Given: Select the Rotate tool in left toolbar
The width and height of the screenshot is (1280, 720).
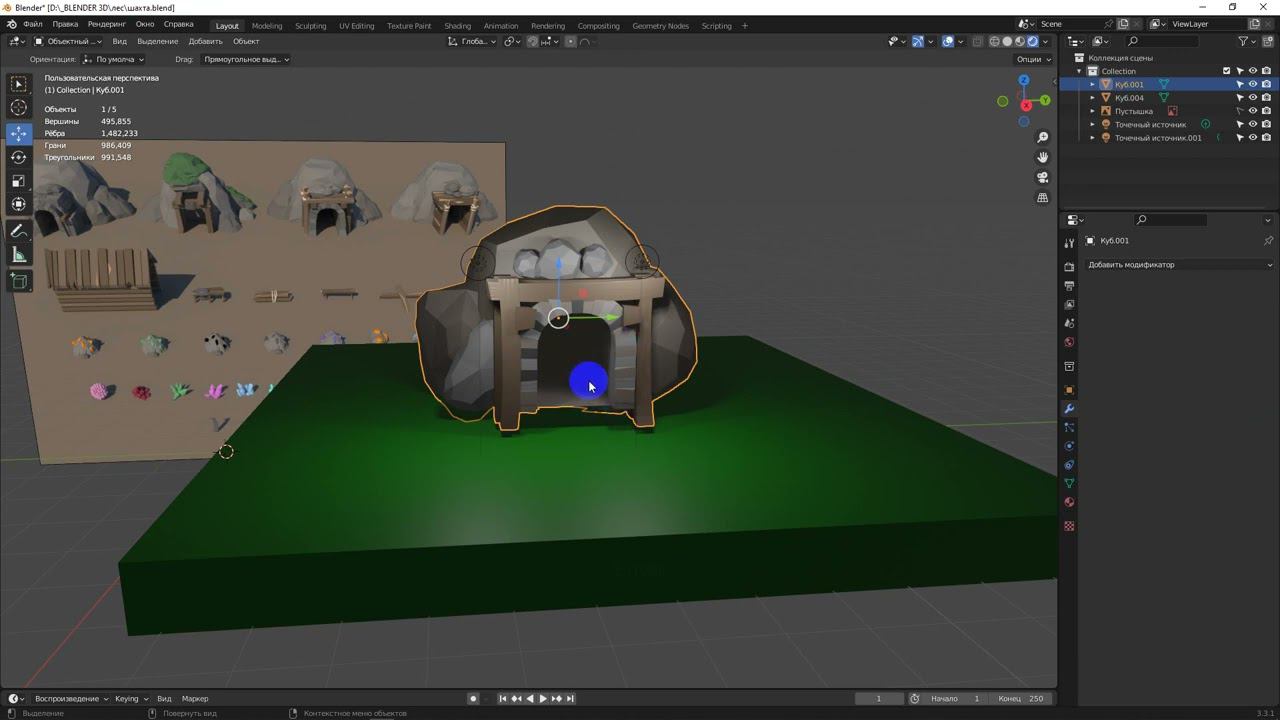Looking at the screenshot, I should (18, 157).
